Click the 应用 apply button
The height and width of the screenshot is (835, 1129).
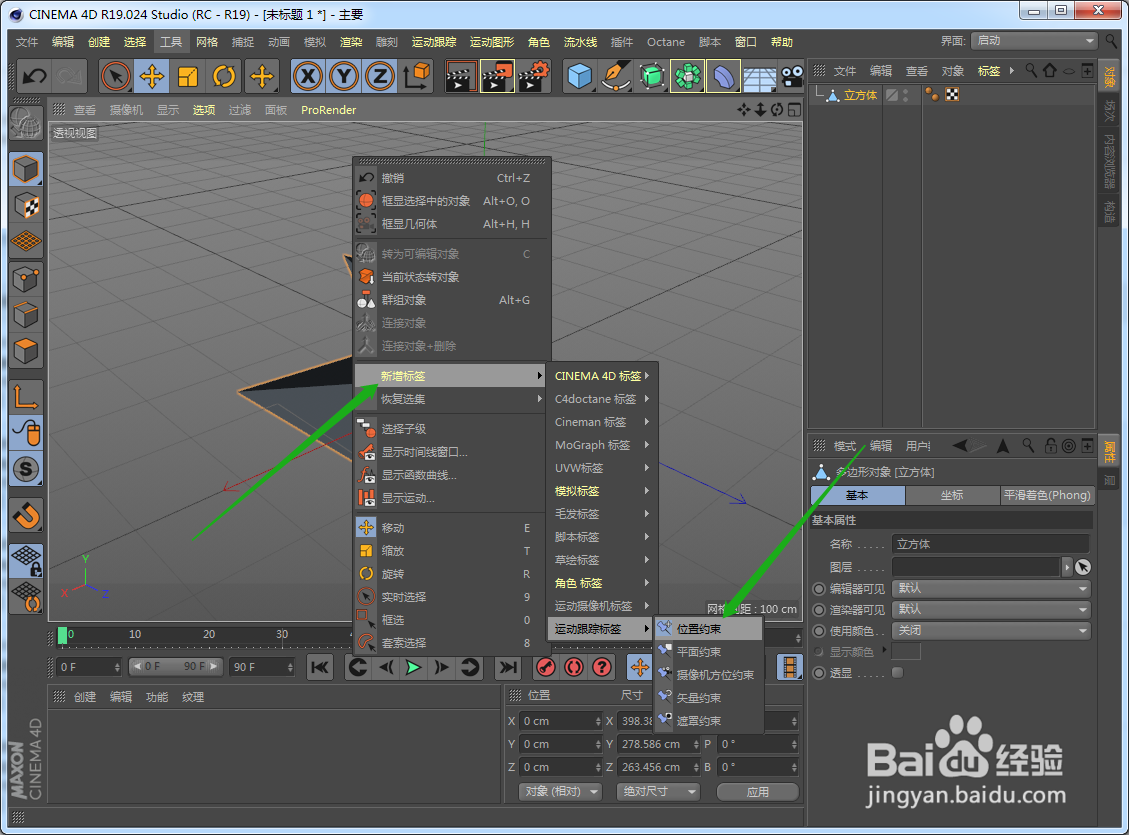(757, 791)
